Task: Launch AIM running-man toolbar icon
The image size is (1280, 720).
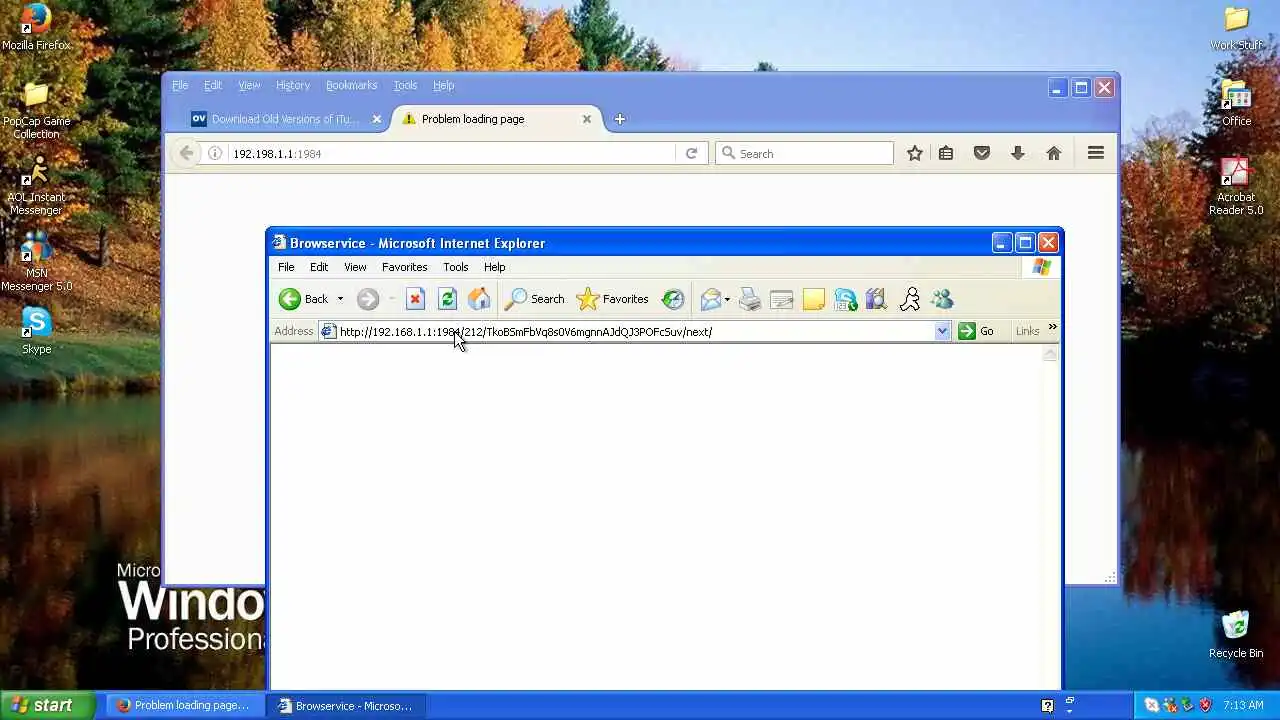Action: coord(909,299)
